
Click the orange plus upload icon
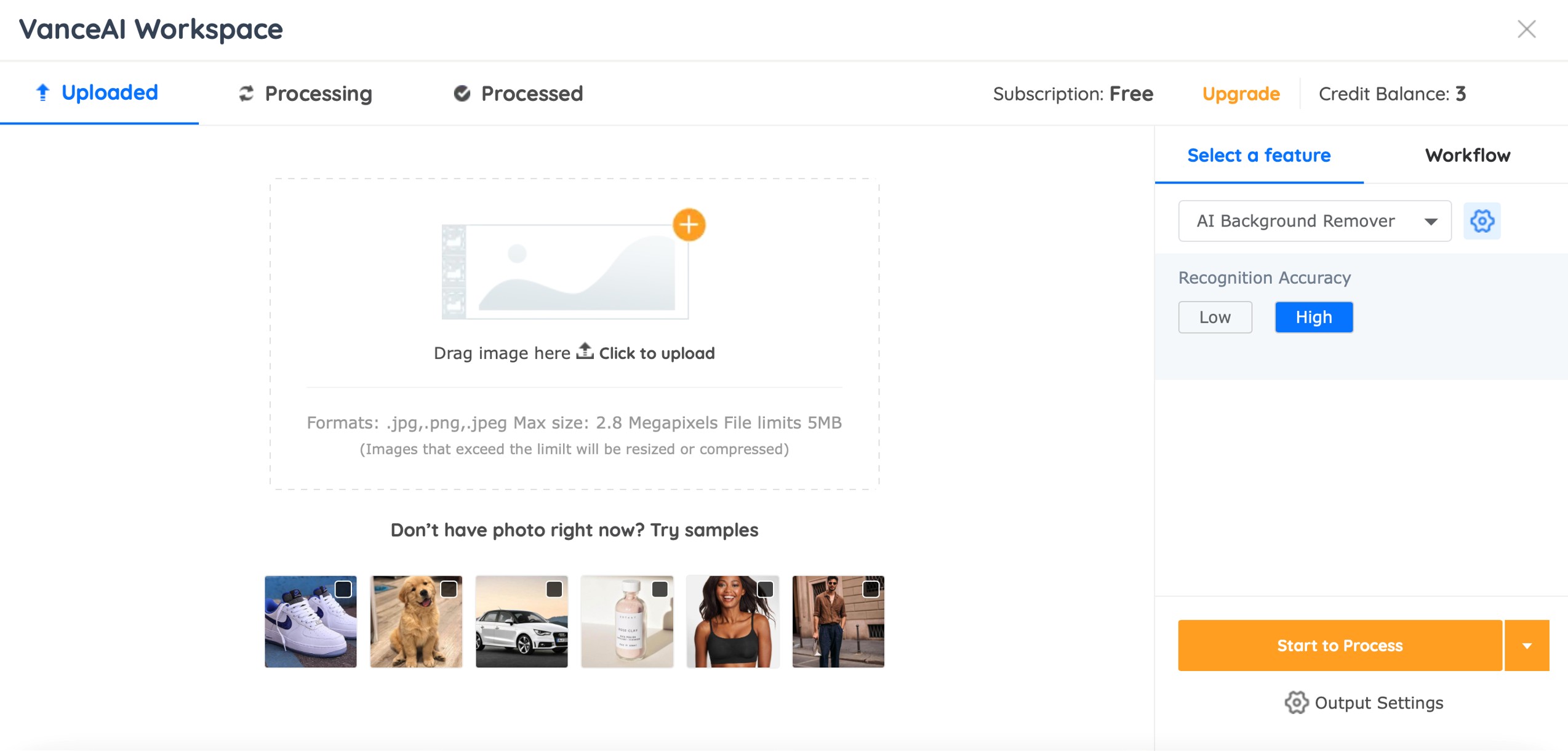689,225
